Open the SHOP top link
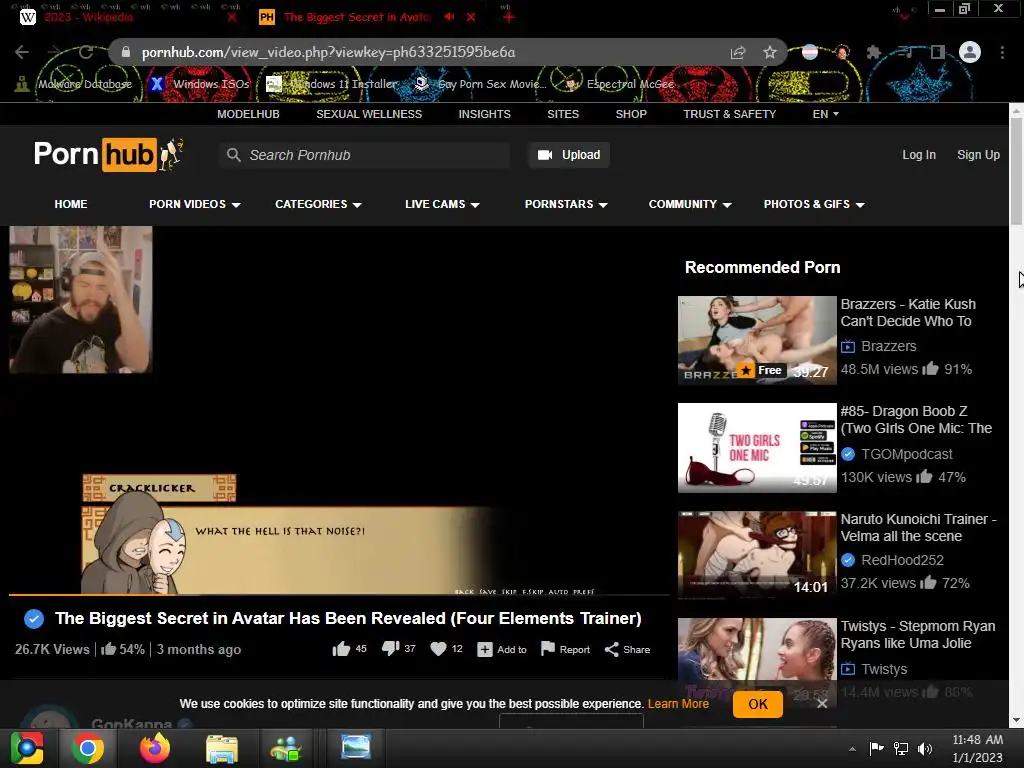The width and height of the screenshot is (1024, 768). pos(631,114)
